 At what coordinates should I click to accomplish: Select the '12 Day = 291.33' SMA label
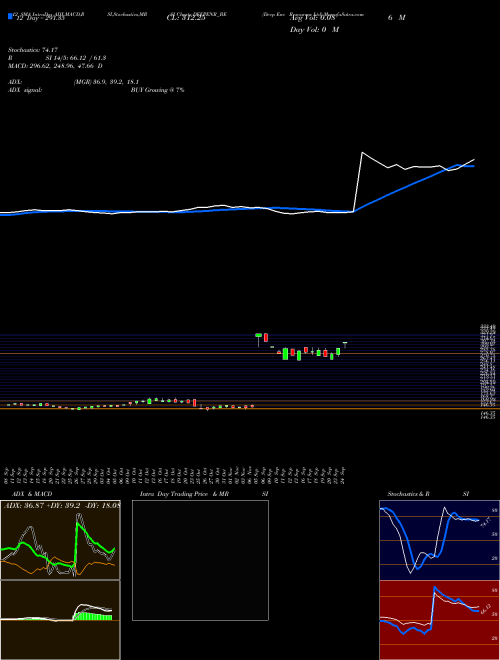[x=40, y=19]
